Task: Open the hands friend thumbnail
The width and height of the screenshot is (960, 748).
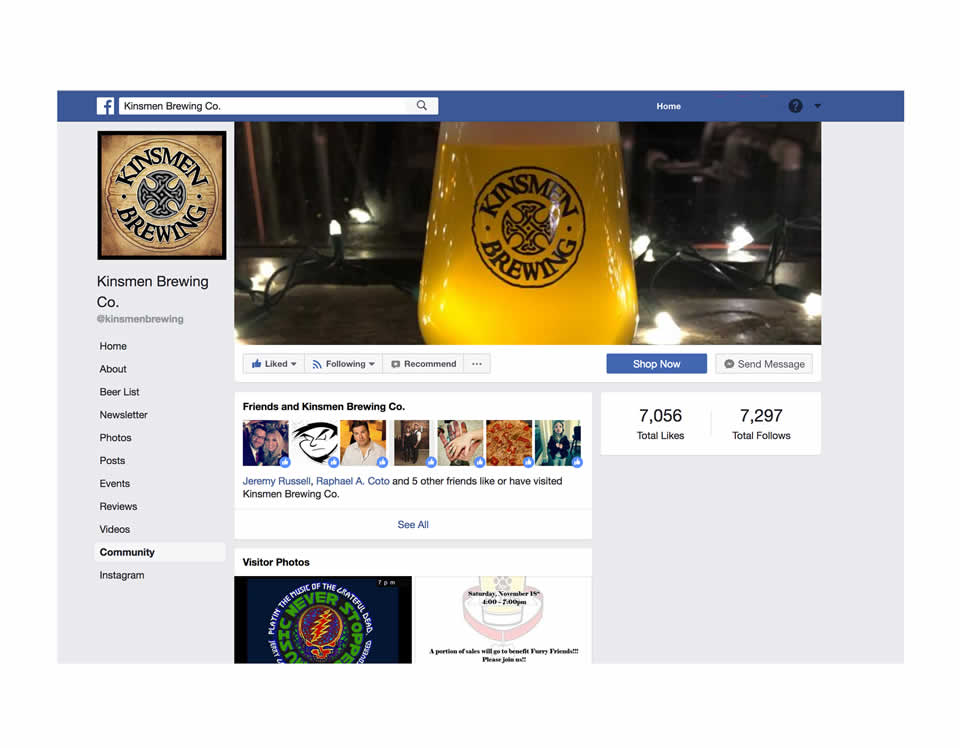Action: tap(460, 443)
